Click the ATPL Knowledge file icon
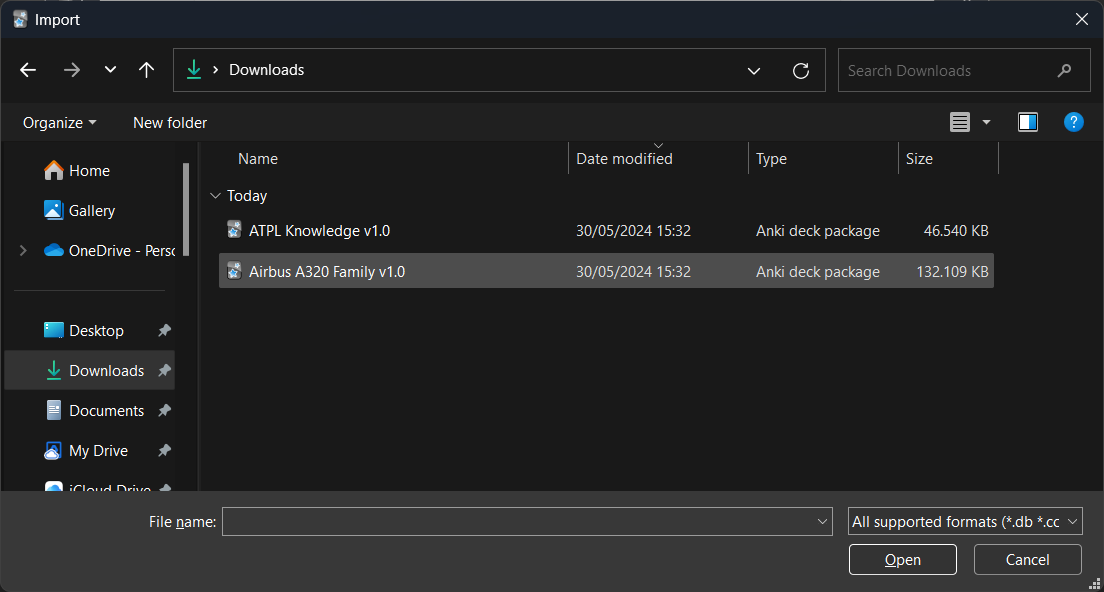The image size is (1104, 592). pos(234,229)
